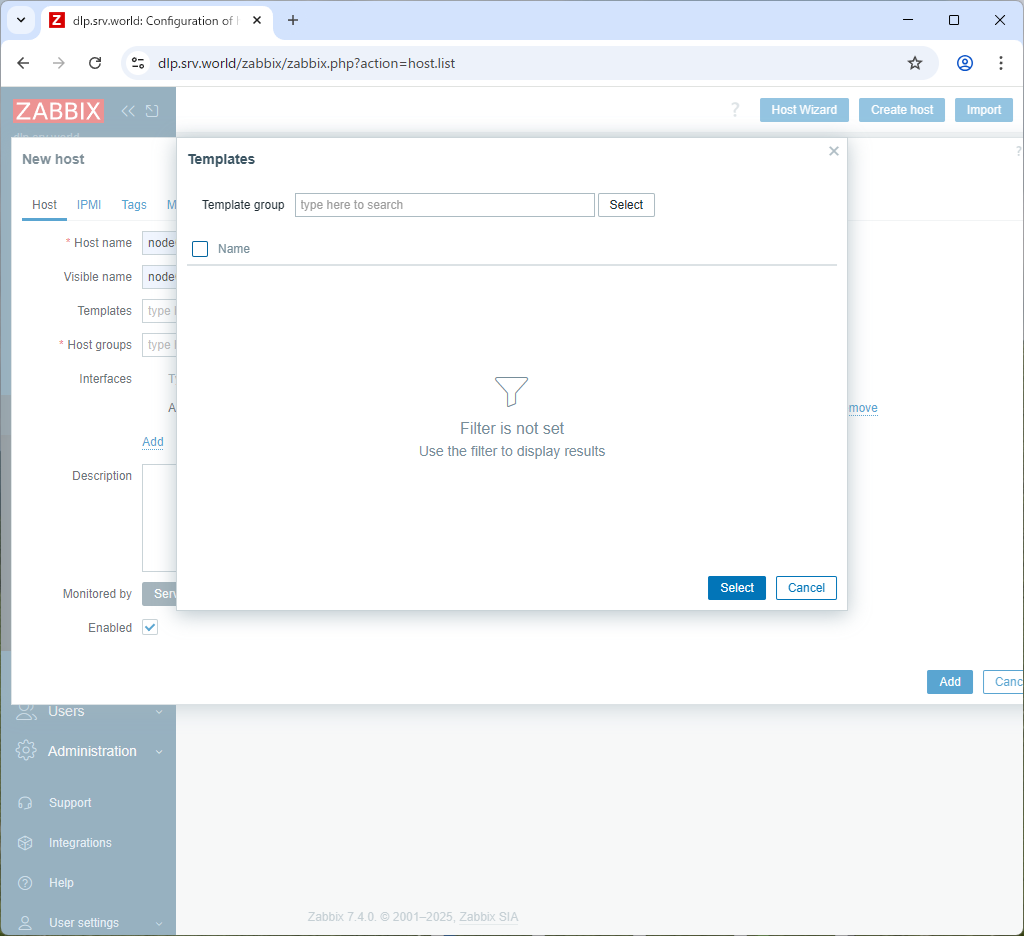Cancel the Templates dialog
Viewport: 1024px width, 936px height.
(806, 588)
